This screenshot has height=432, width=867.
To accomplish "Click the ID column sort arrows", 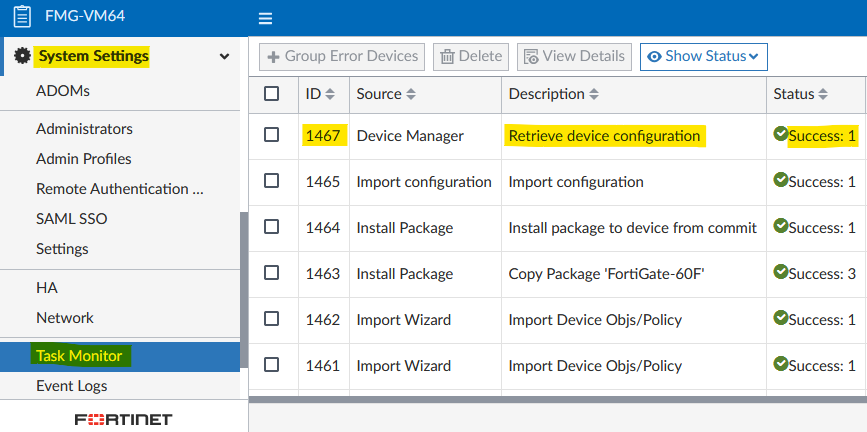I will coord(330,94).
